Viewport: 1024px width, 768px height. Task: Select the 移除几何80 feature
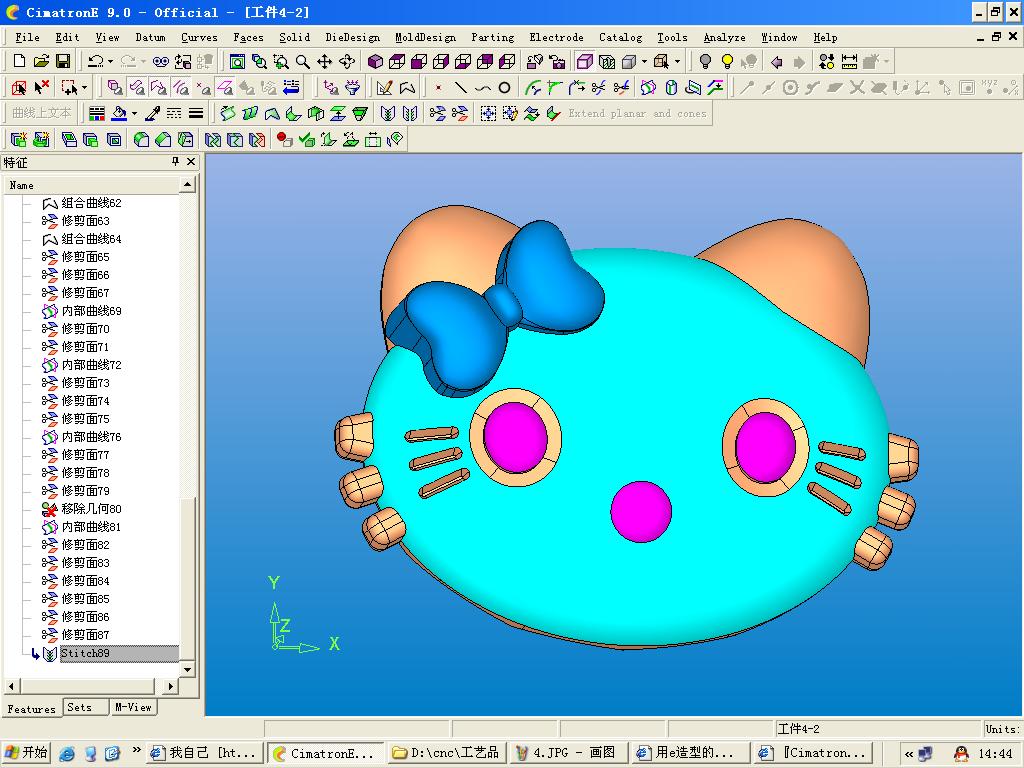[91, 509]
